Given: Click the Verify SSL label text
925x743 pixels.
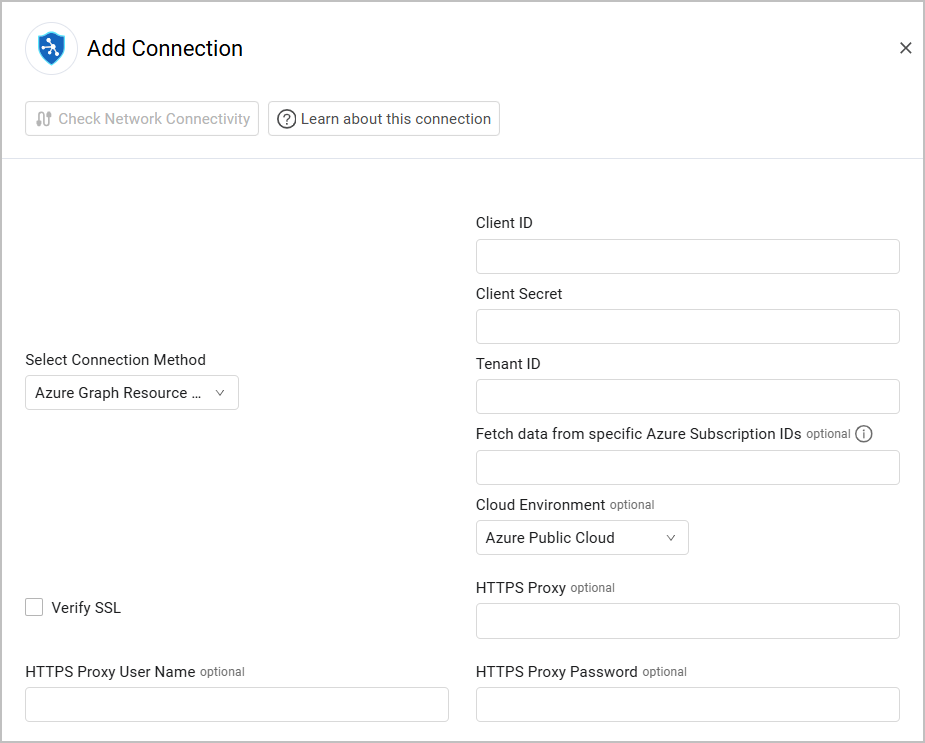Looking at the screenshot, I should click(86, 608).
